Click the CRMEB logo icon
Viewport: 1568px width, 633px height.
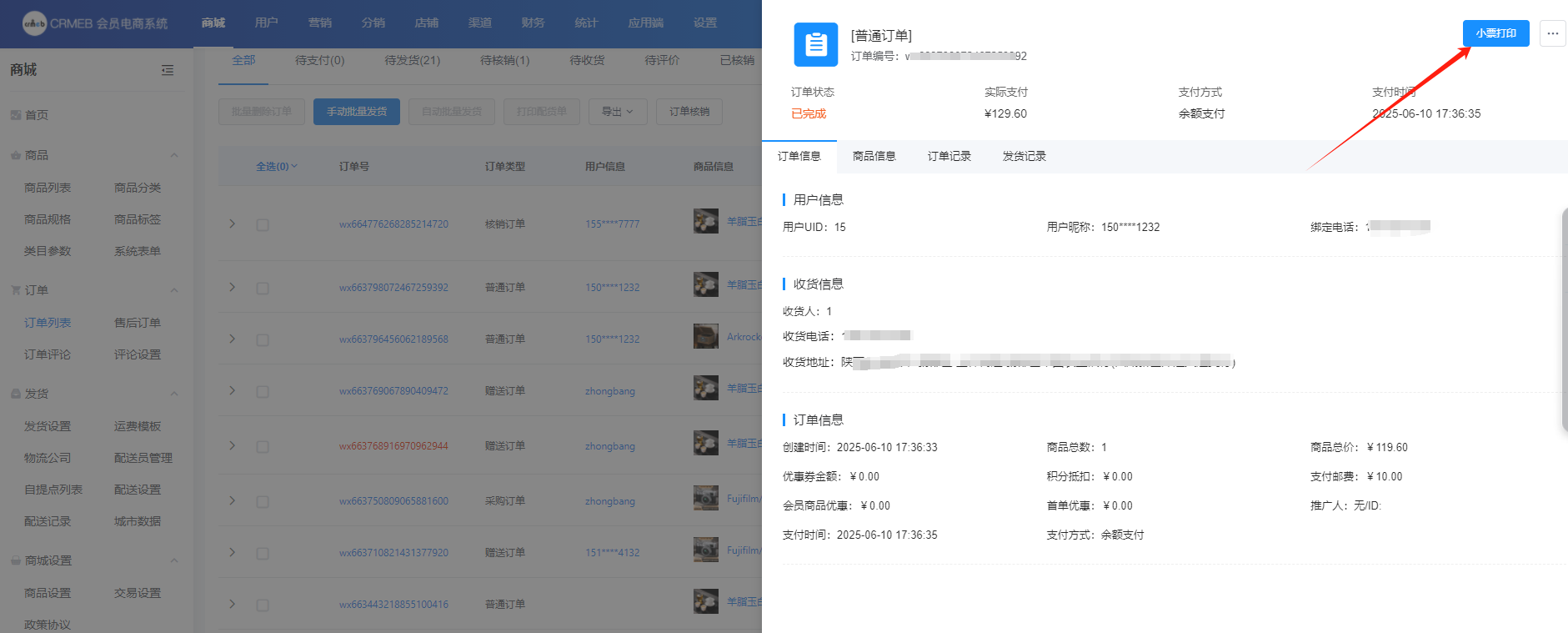(x=34, y=23)
